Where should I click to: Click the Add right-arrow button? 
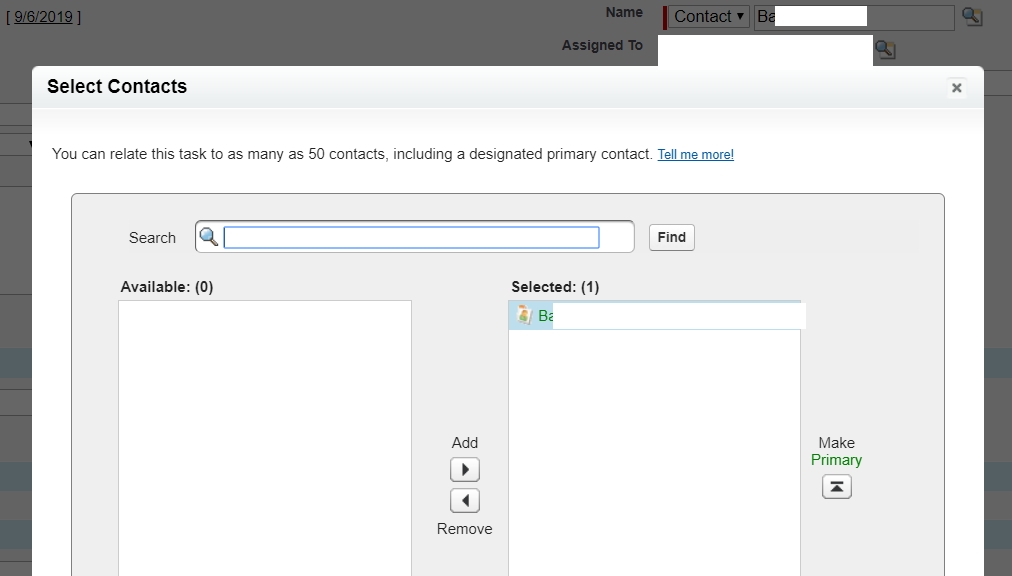tap(465, 470)
